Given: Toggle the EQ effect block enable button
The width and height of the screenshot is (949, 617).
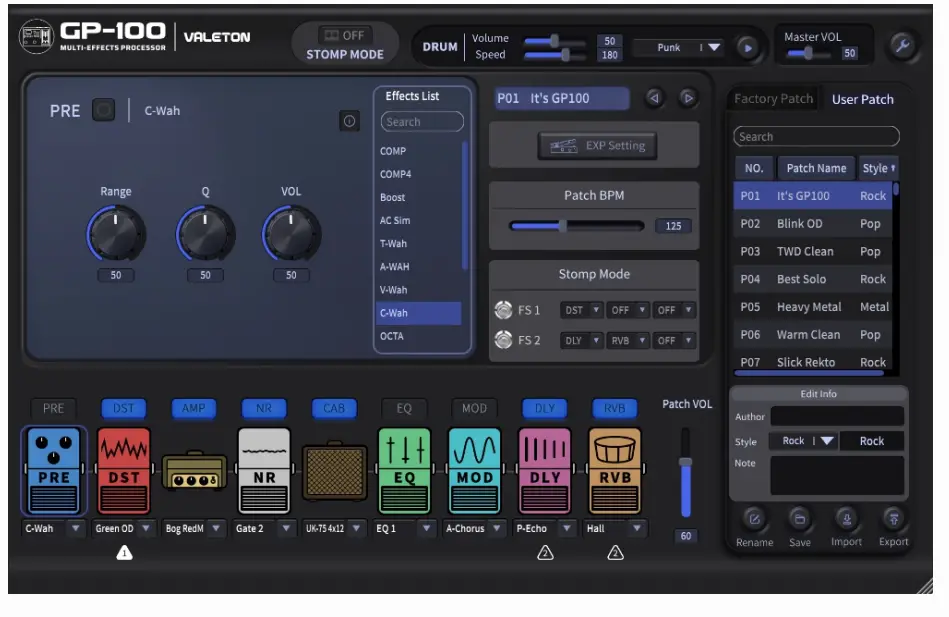Looking at the screenshot, I should coord(404,408).
